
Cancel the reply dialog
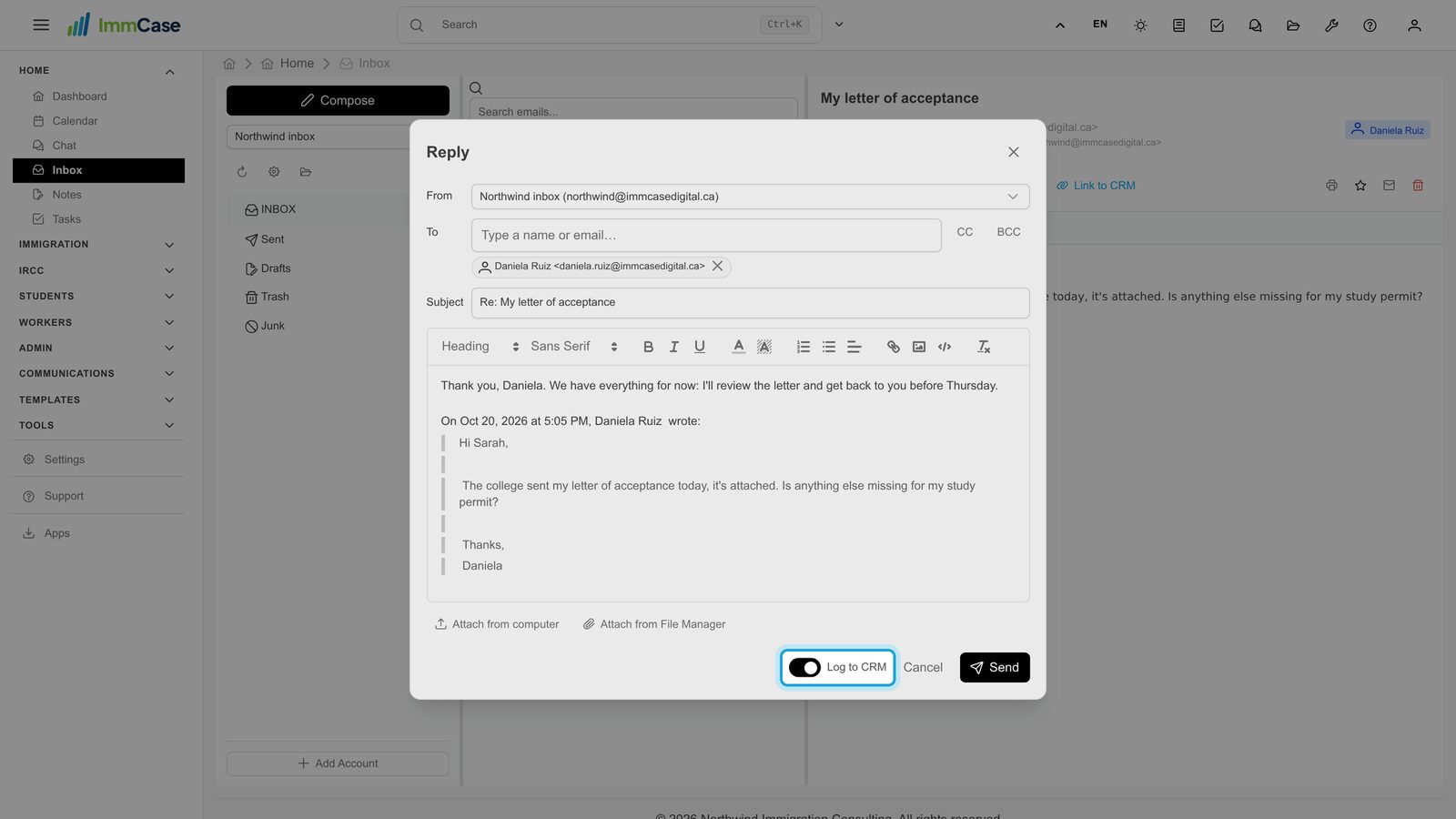(923, 668)
